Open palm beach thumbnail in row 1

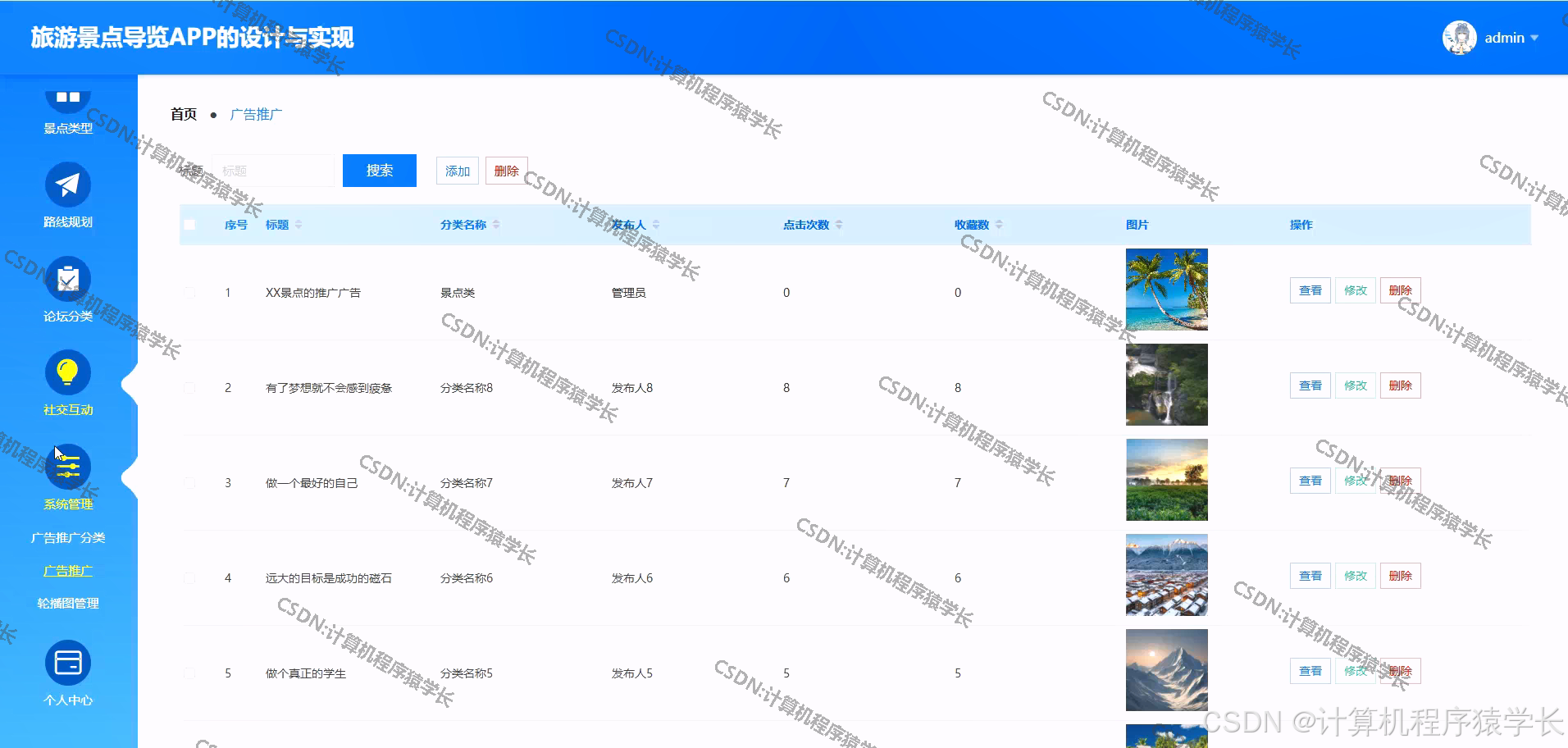point(1167,290)
